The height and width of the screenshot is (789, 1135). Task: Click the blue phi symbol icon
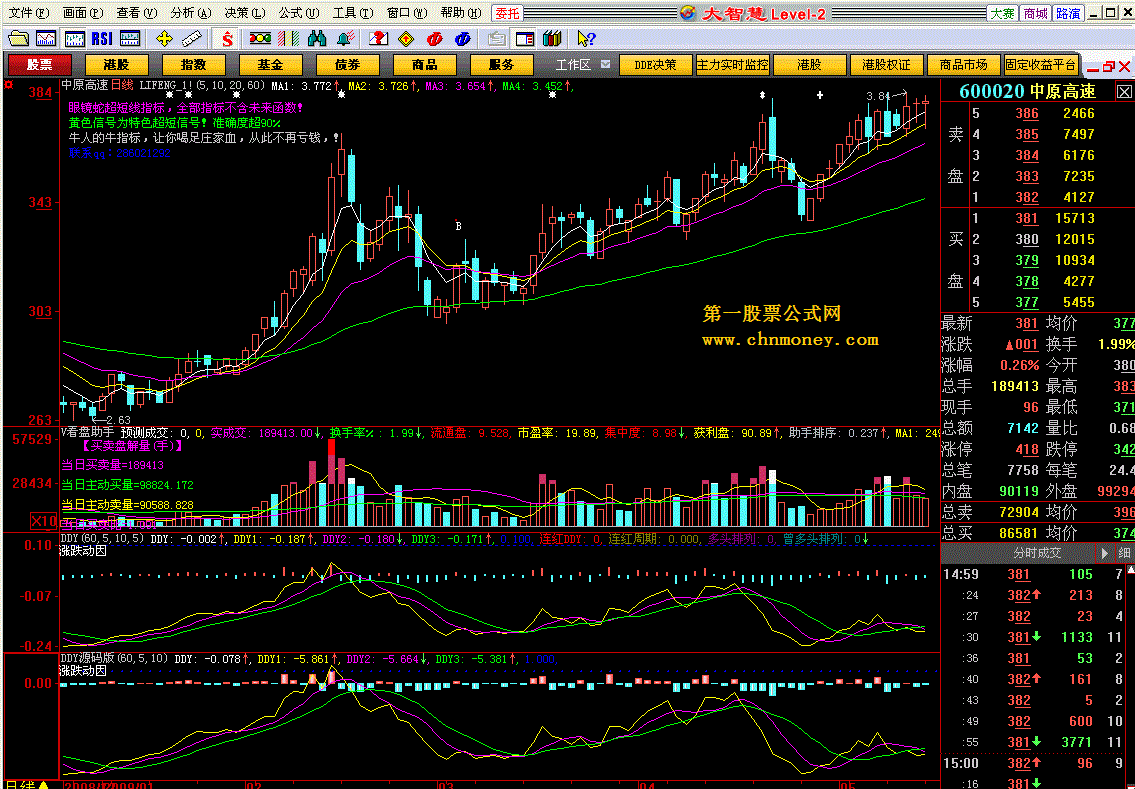(x=463, y=38)
